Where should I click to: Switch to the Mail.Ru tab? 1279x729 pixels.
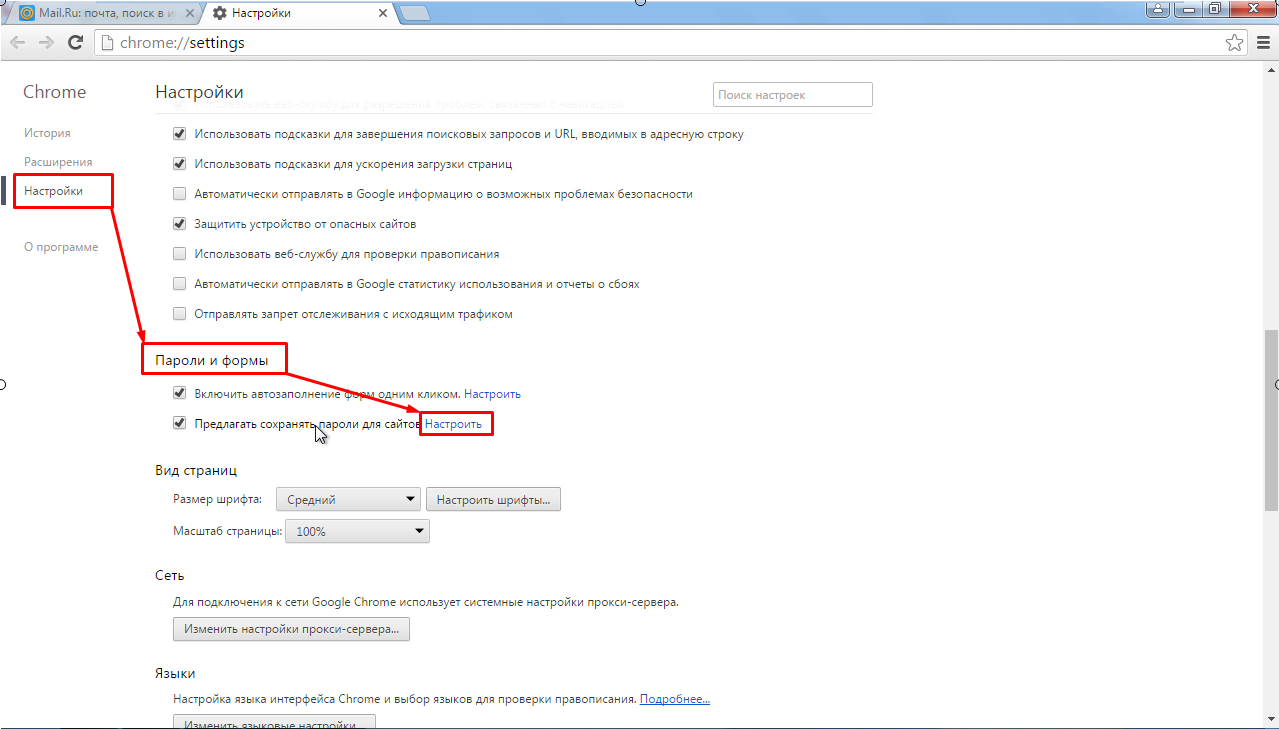tap(108, 14)
